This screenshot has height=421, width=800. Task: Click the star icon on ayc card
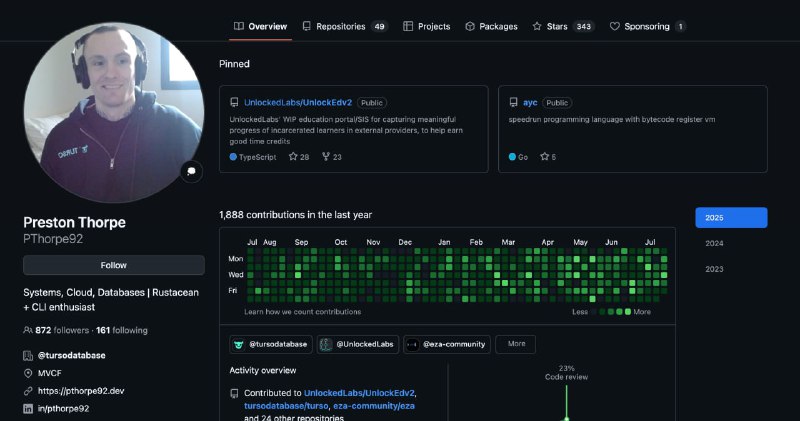coord(544,157)
